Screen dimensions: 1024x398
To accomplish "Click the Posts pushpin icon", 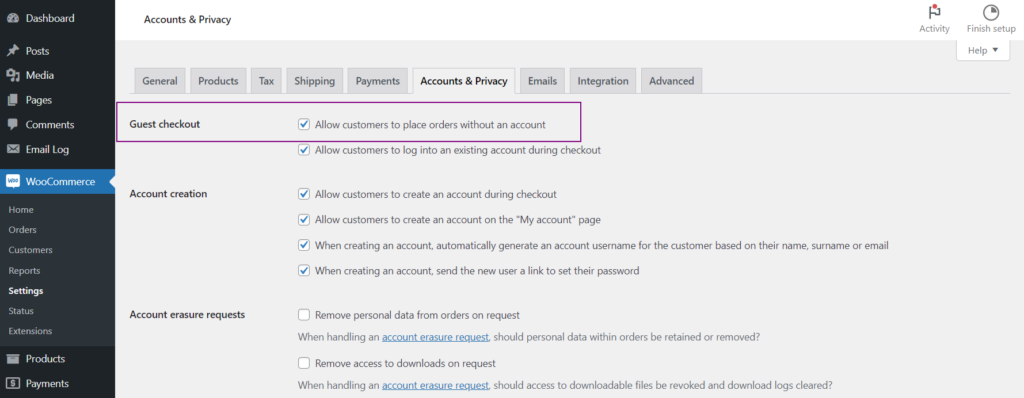I will [x=13, y=51].
